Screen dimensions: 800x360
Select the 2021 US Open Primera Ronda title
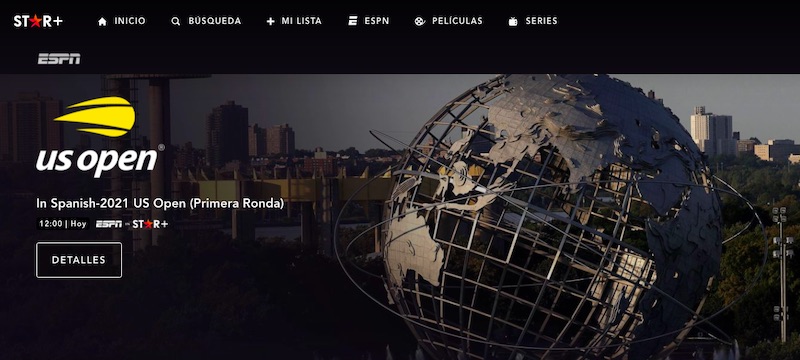[160, 203]
